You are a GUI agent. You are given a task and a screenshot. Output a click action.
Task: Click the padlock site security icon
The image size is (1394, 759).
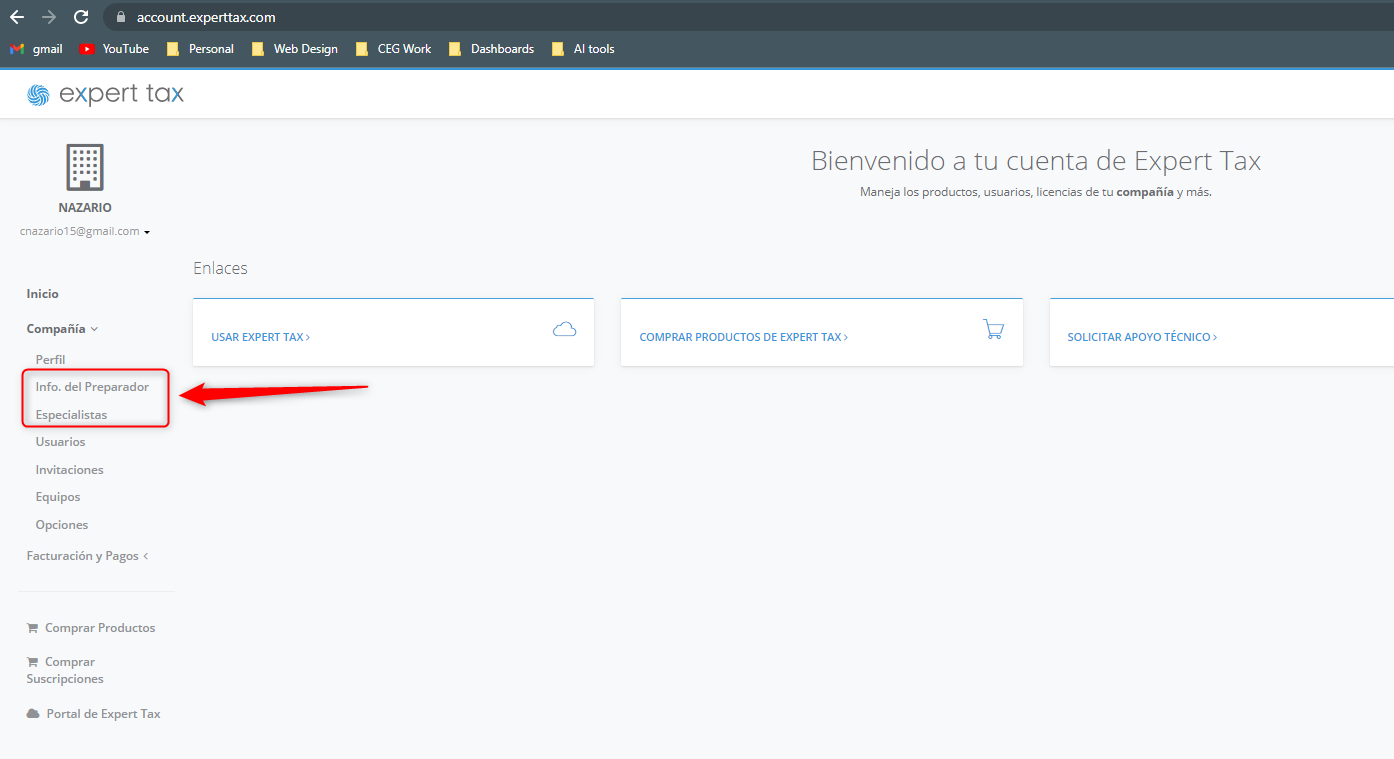pyautogui.click(x=121, y=17)
